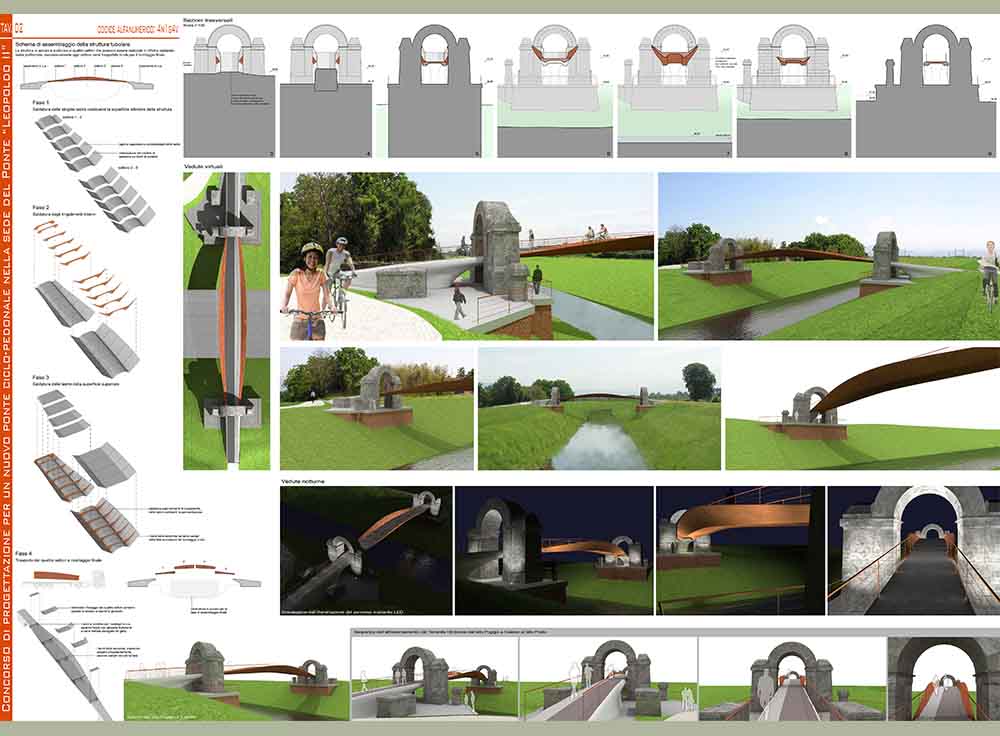Open the aerial night render of the bridge
The height and width of the screenshot is (736, 1000).
[366, 550]
